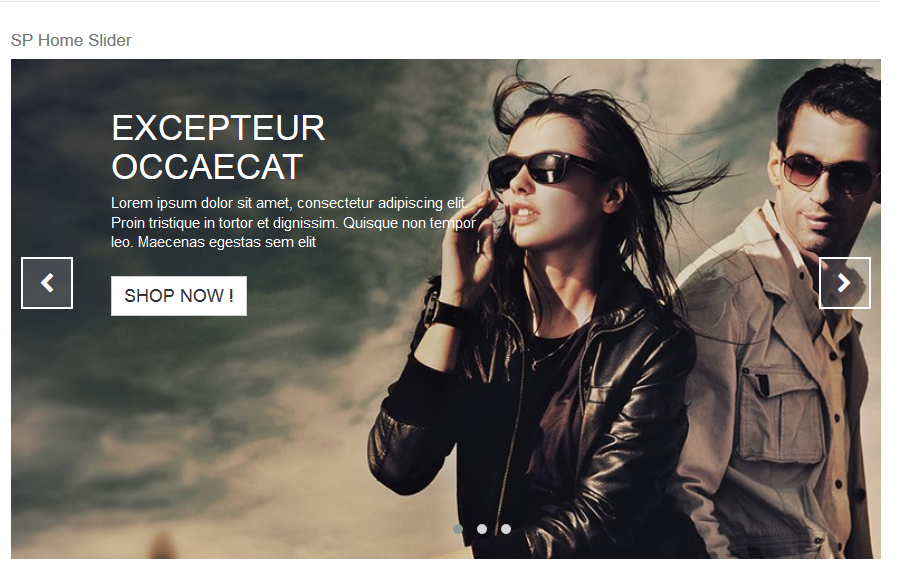900x580 pixels.
Task: Click the word EXCEPTEUR in banner title
Action: [x=218, y=127]
